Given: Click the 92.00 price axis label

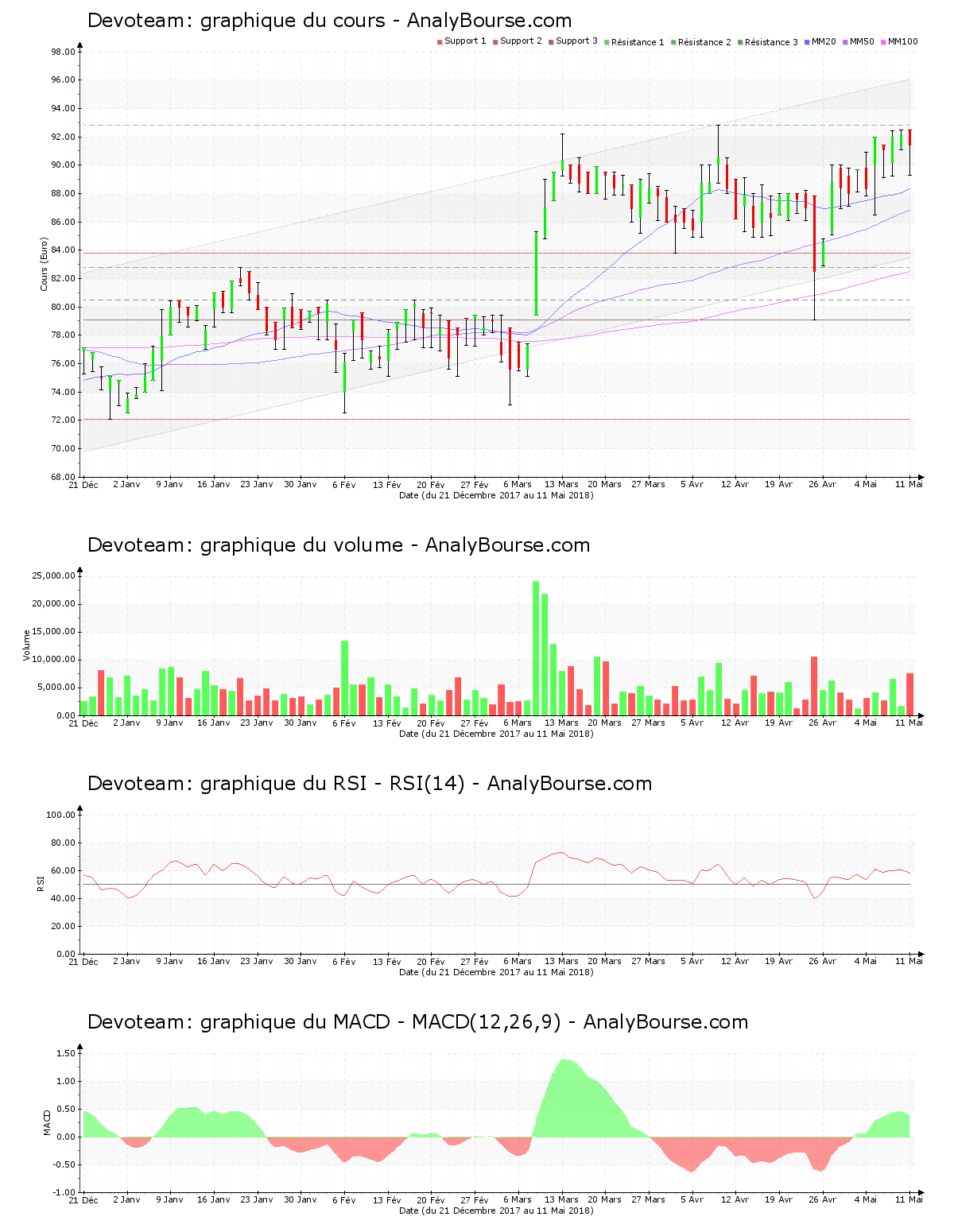Looking at the screenshot, I should [x=64, y=137].
